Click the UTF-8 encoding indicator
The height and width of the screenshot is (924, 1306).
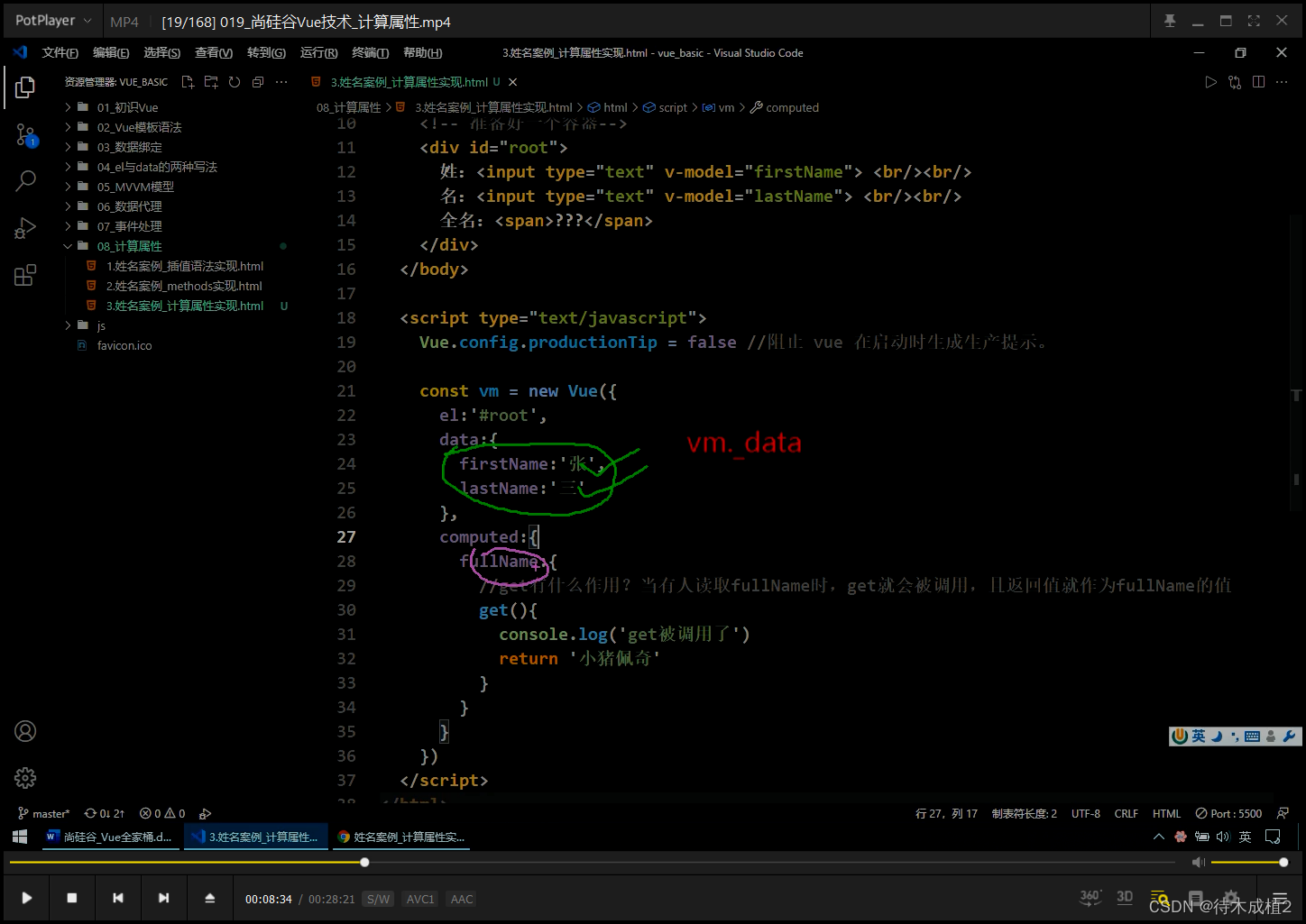click(x=1086, y=813)
